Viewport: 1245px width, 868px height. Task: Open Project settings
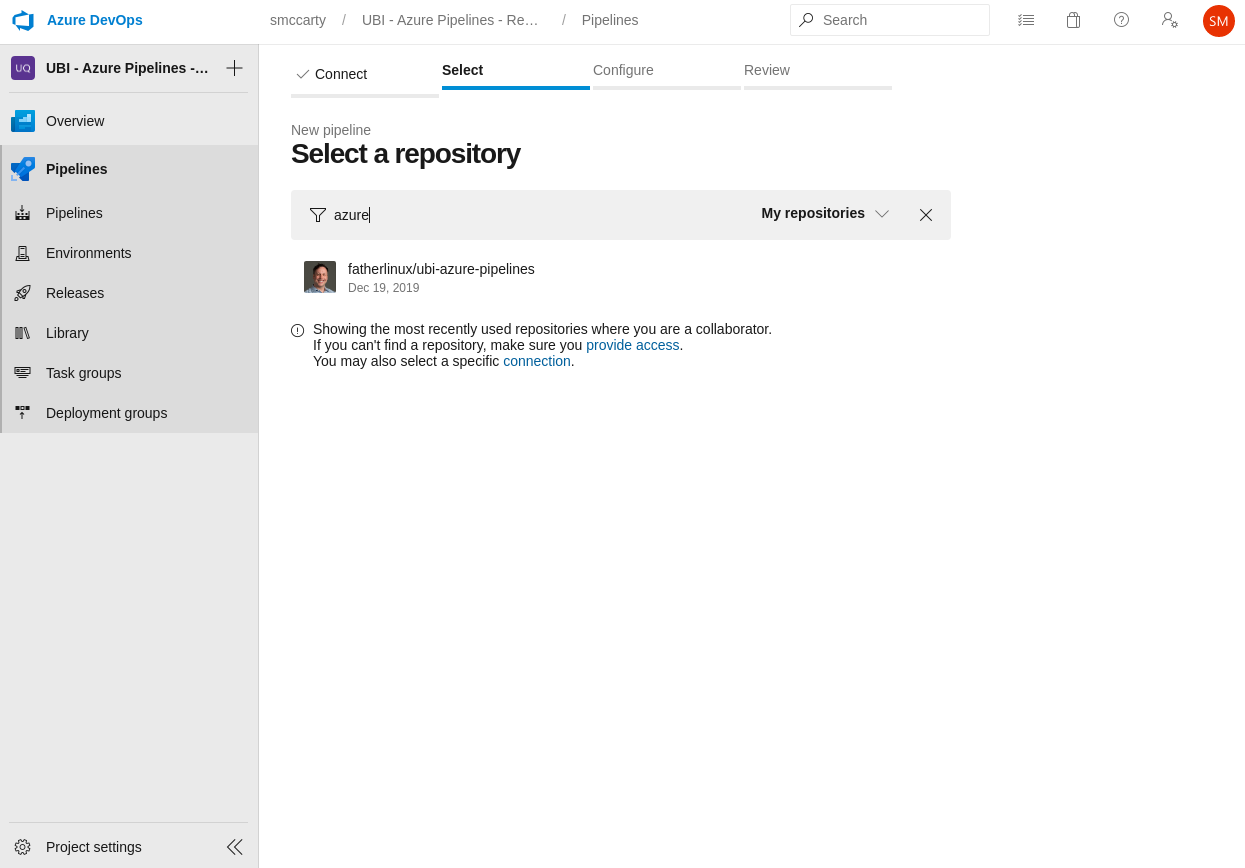94,847
